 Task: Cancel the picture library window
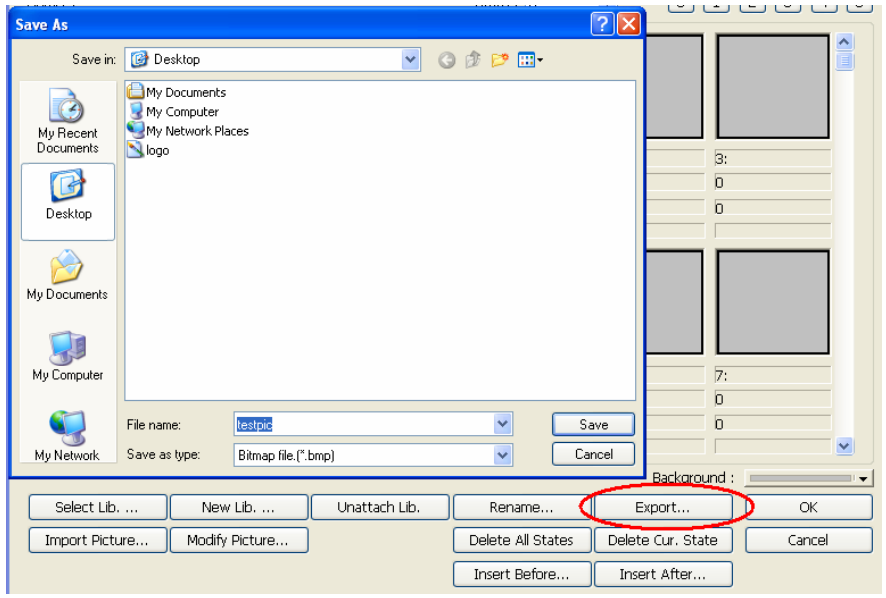click(809, 540)
